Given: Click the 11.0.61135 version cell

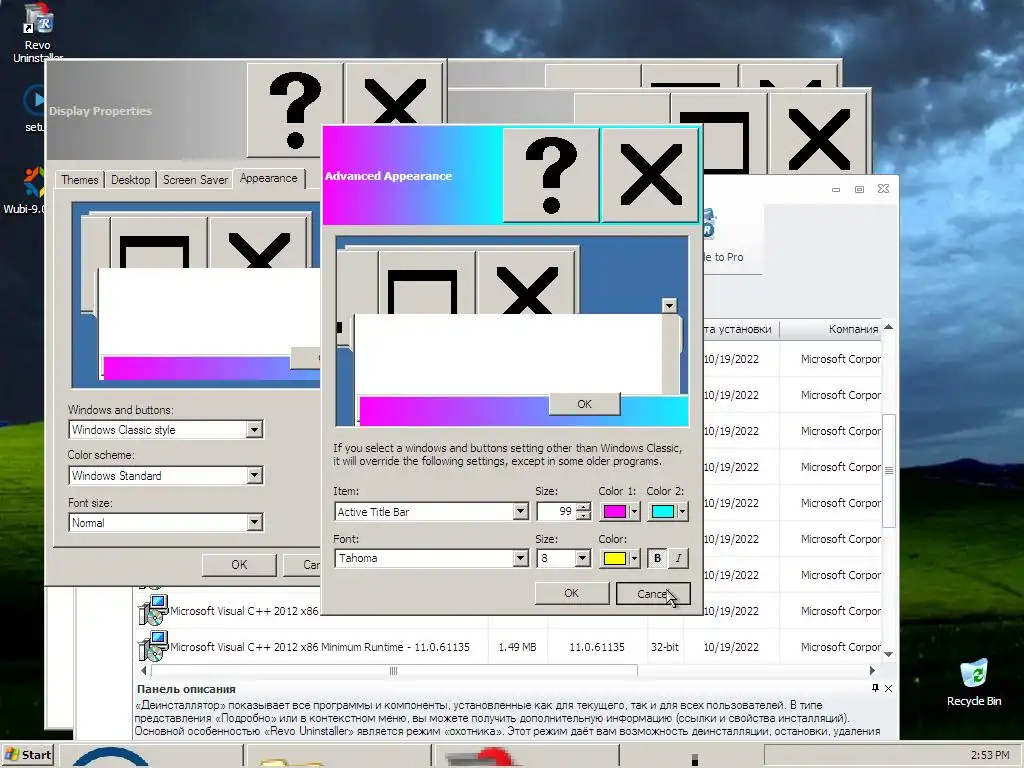Looking at the screenshot, I should coord(597,647).
